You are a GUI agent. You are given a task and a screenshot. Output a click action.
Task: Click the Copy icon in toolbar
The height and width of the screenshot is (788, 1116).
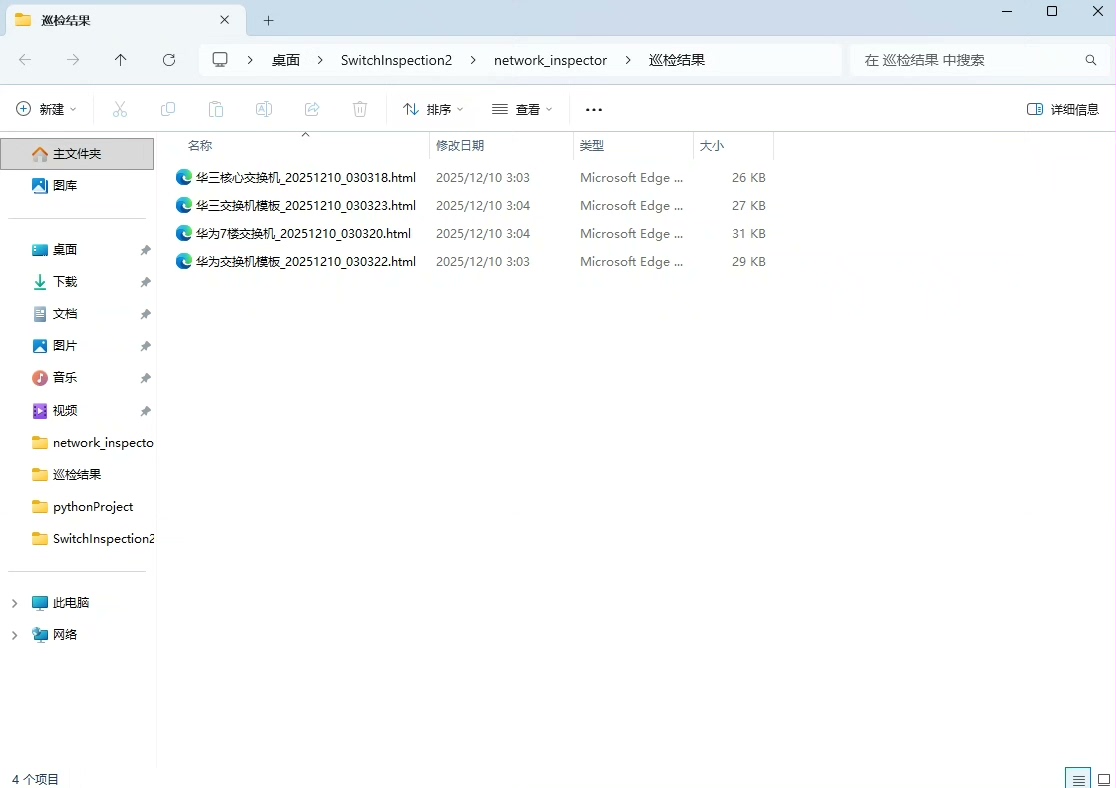(168, 109)
